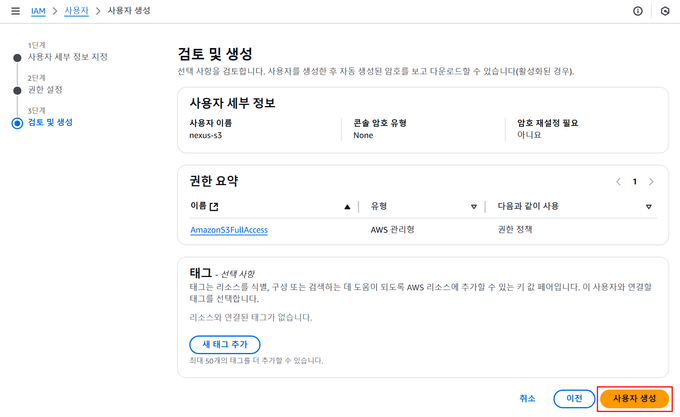This screenshot has width=680, height=417.
Task: Go to previous page of 권한 요약
Action: coord(618,182)
